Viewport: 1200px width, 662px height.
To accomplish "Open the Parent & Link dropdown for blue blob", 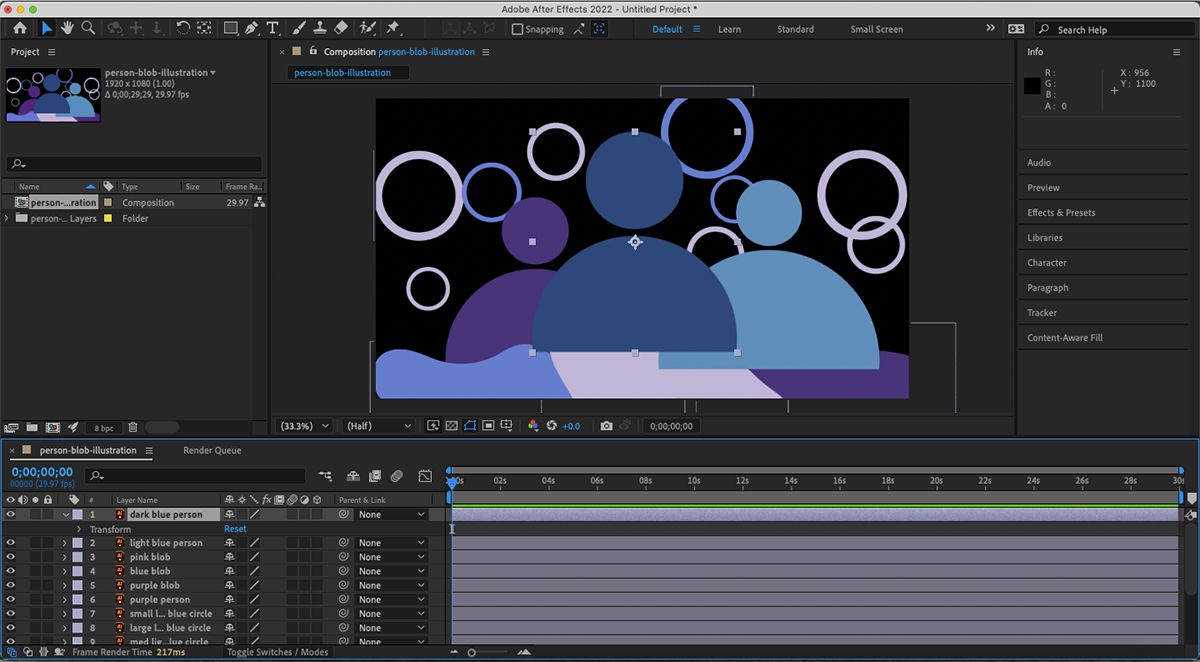I will pos(390,570).
